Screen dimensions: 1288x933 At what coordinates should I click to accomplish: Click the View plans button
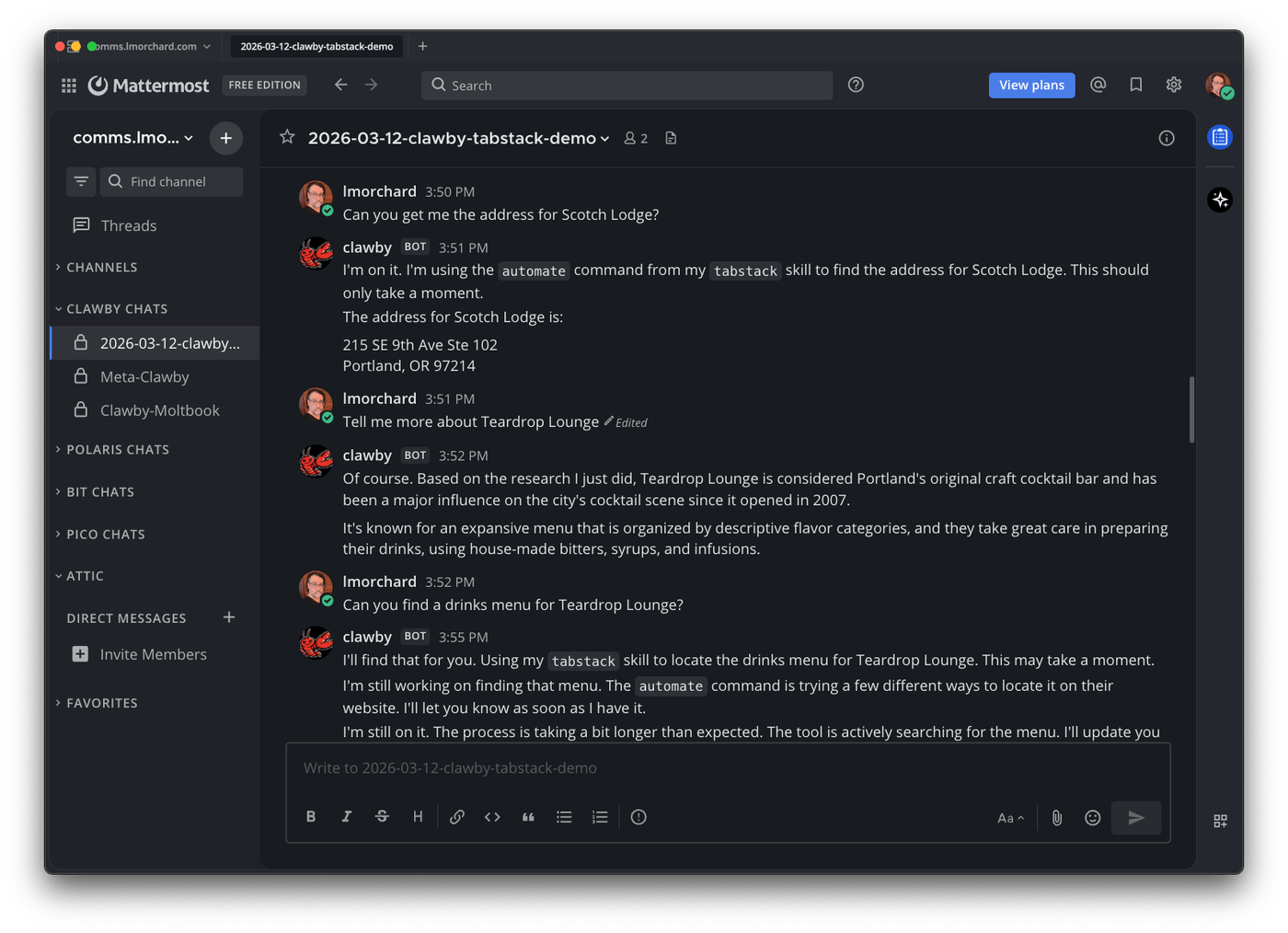click(x=1031, y=85)
